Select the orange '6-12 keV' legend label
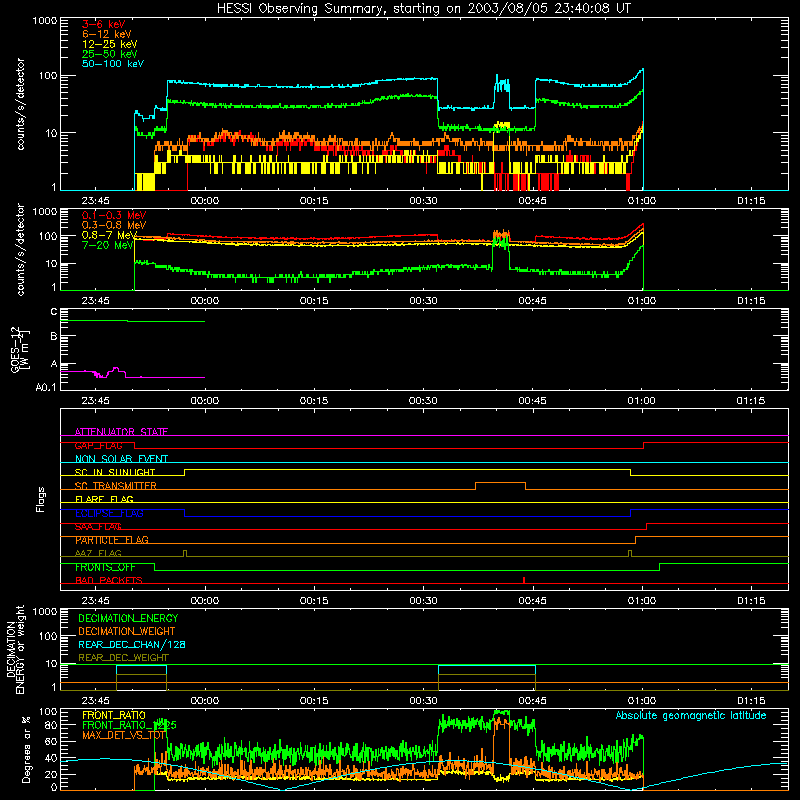This screenshot has width=800, height=800. coord(107,34)
